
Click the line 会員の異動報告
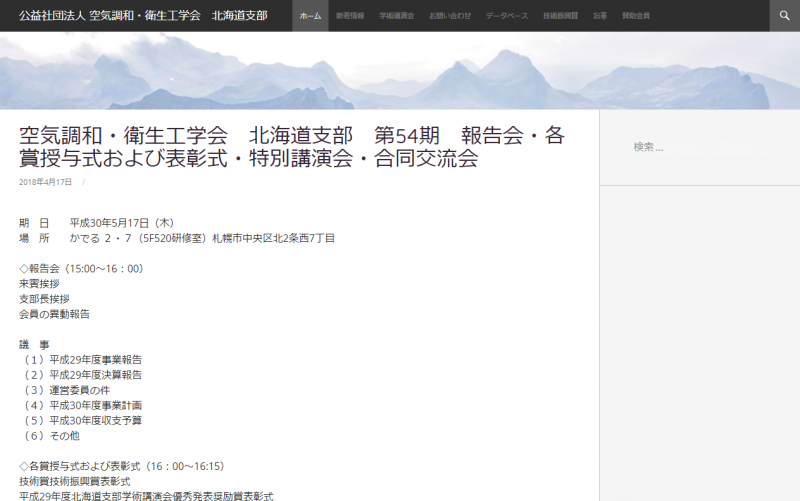[x=55, y=314]
